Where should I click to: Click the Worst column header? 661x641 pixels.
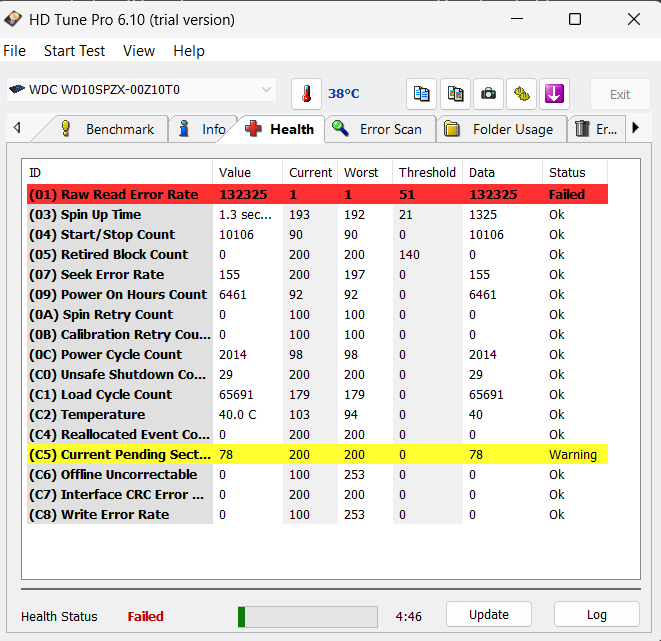pos(365,172)
